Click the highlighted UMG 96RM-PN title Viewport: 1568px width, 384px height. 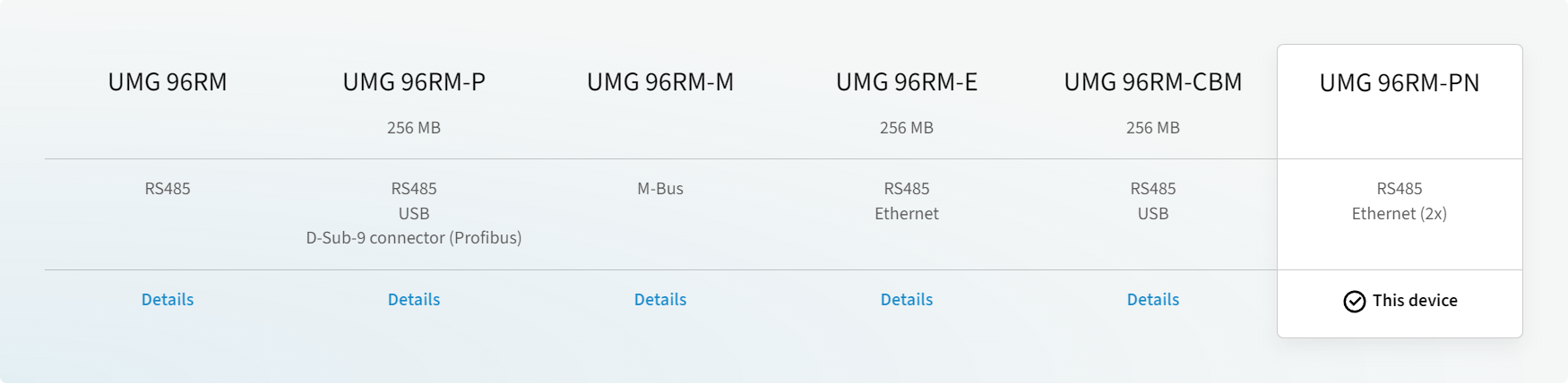(1400, 83)
